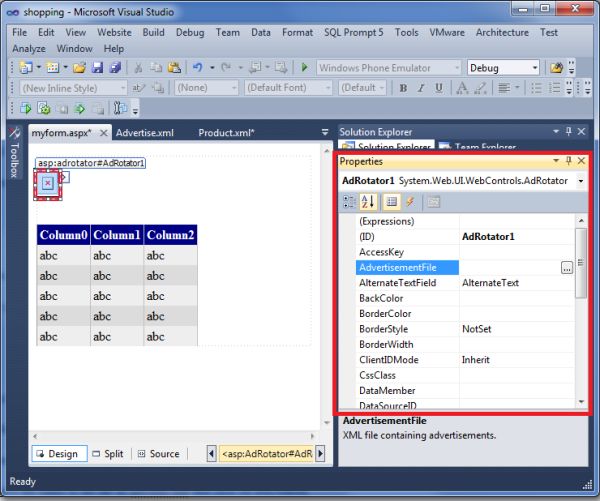
Task: Click the AdvertisementFile browse ellipsis button
Action: pyautogui.click(x=566, y=268)
